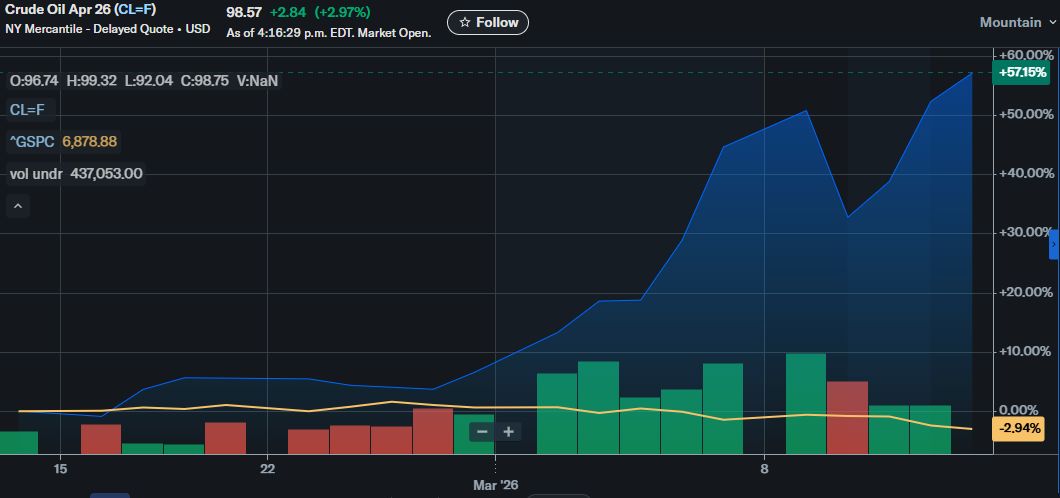Viewport: 1060px width, 498px height.
Task: Click the -2.94% comparison label
Action: coord(1020,428)
